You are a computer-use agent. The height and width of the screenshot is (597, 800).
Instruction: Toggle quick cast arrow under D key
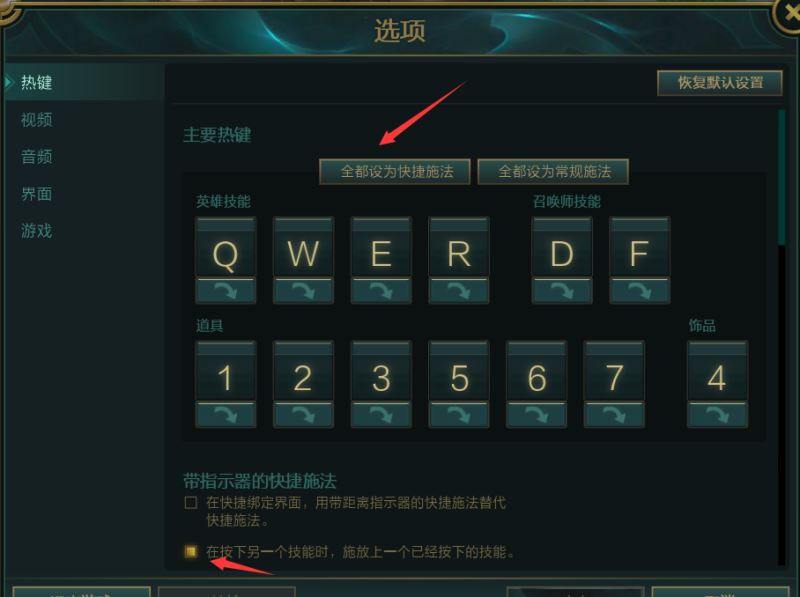click(562, 291)
